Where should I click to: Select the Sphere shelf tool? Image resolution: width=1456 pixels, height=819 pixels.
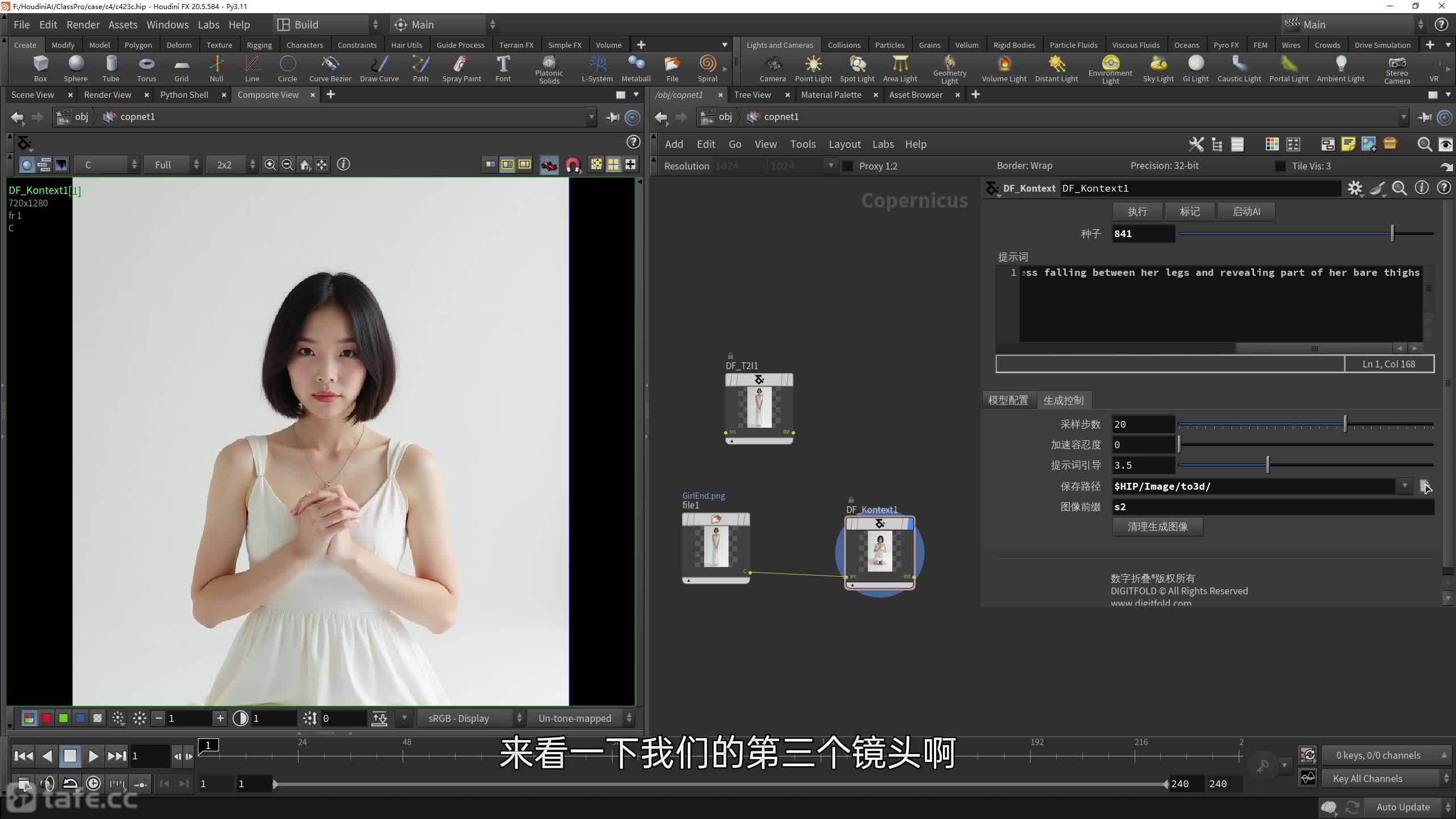pos(76,68)
